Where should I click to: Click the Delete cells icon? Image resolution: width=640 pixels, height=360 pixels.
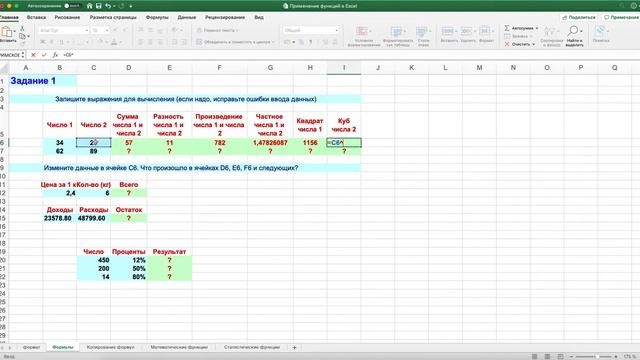pyautogui.click(x=467, y=31)
